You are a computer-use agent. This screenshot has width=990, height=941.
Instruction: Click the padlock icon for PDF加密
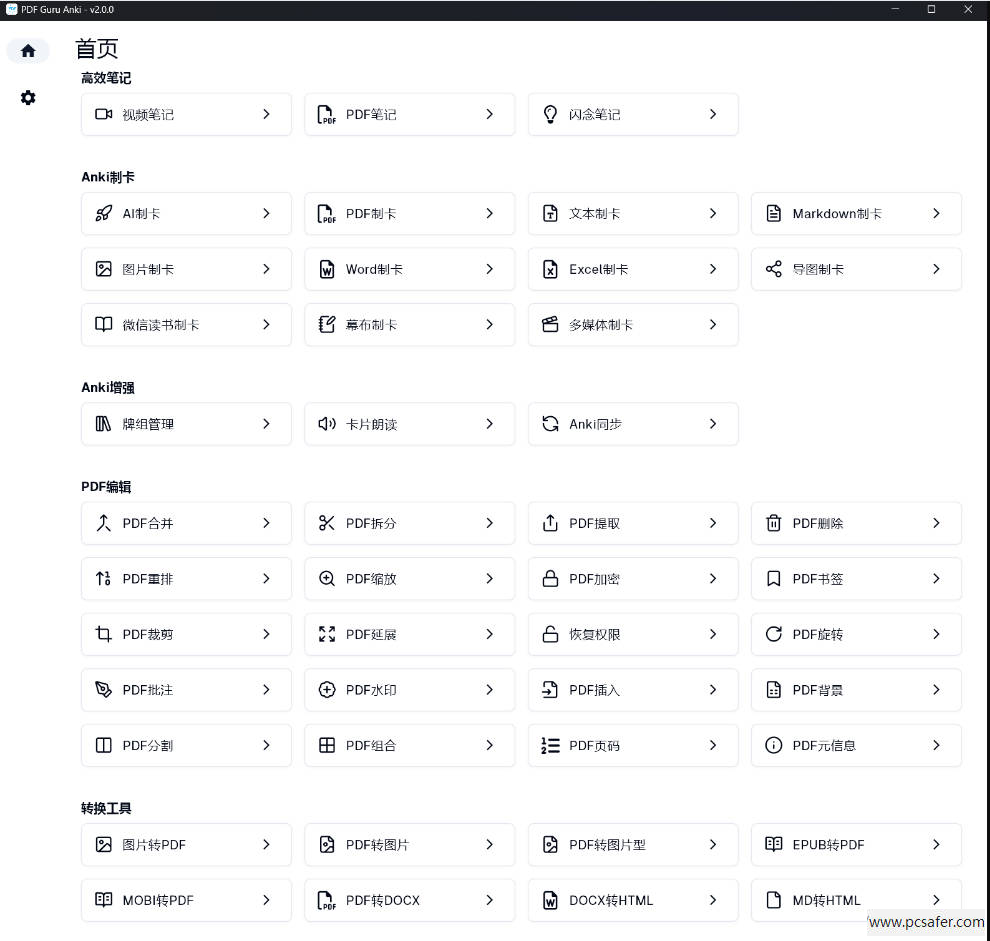pyautogui.click(x=550, y=578)
